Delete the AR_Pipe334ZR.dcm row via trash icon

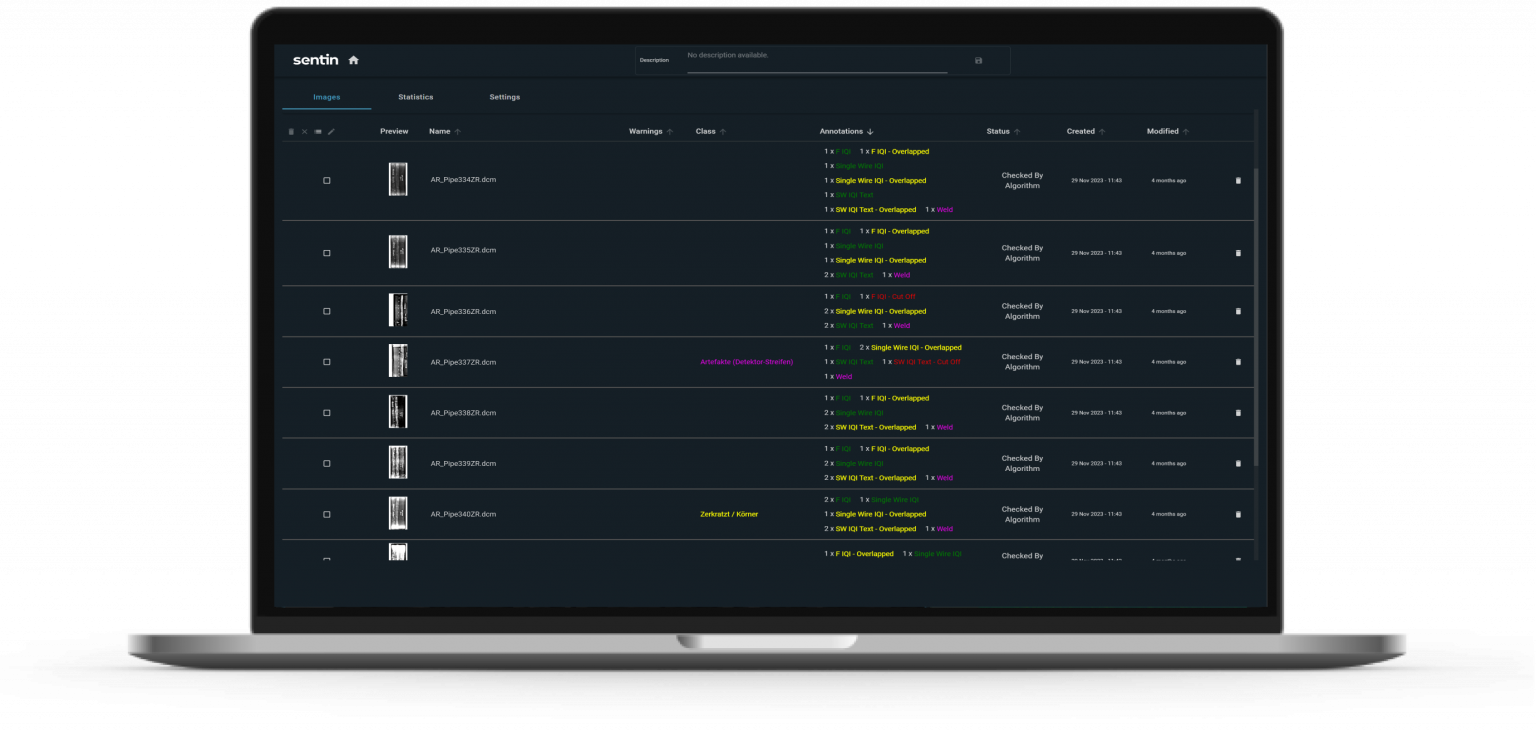[1238, 181]
